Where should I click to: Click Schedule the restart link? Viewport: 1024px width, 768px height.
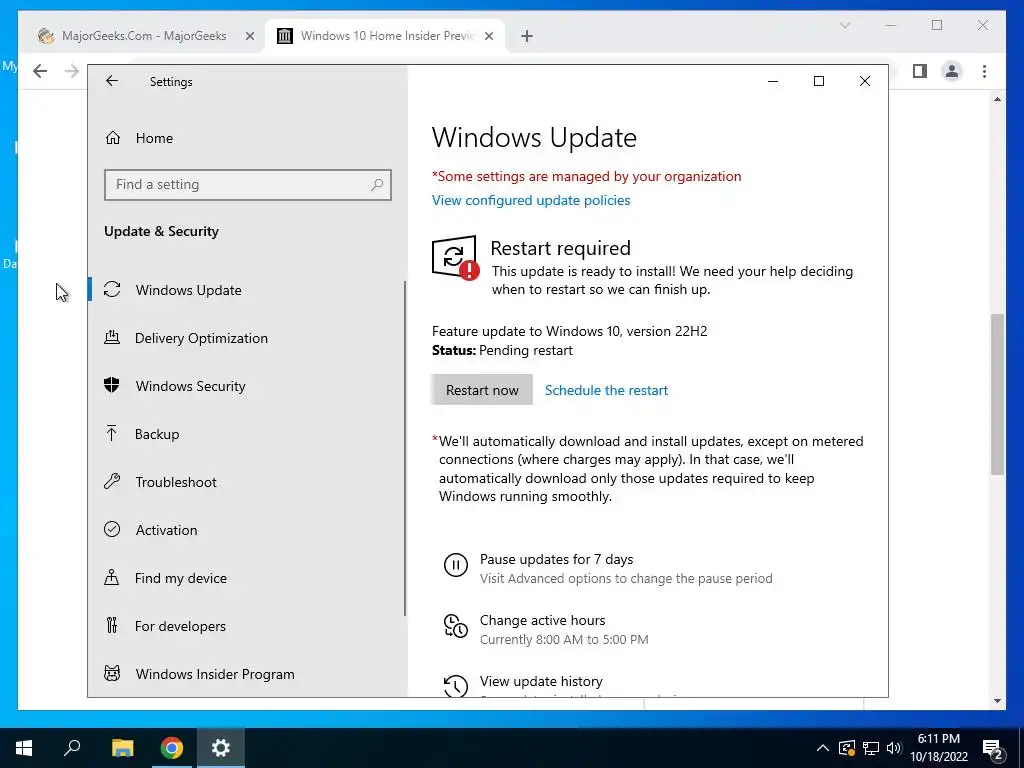[x=606, y=390]
